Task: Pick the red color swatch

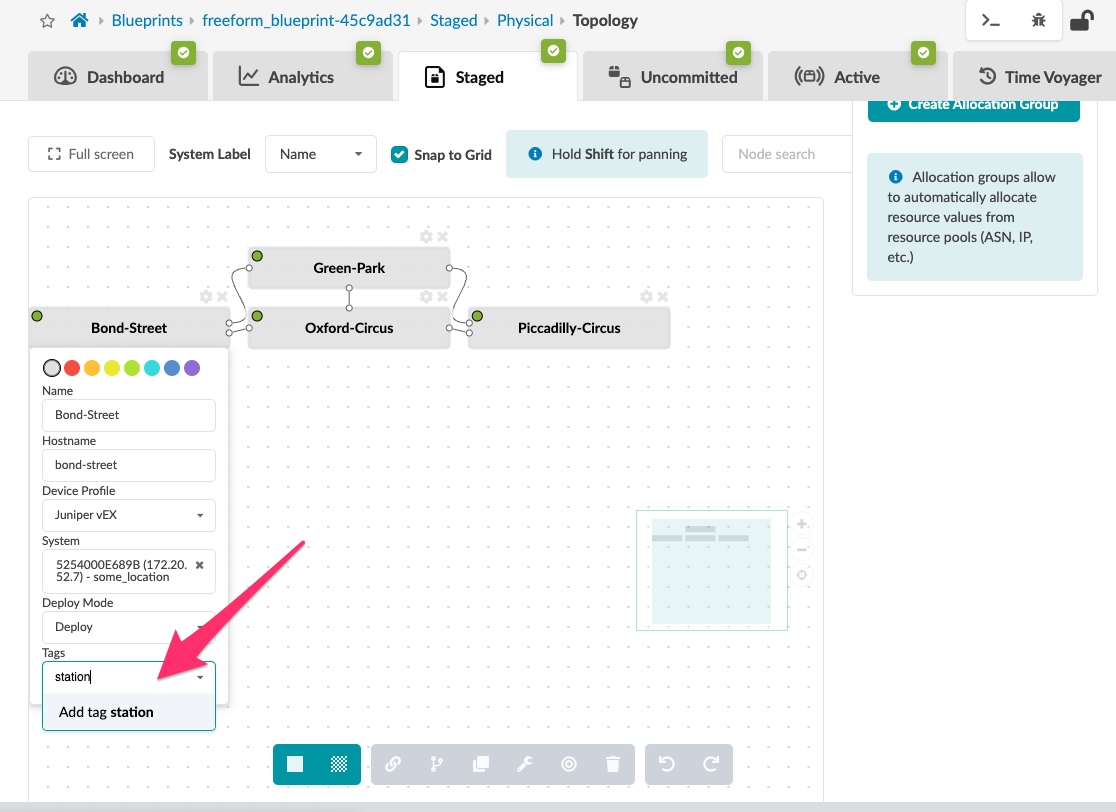Action: pyautogui.click(x=72, y=368)
